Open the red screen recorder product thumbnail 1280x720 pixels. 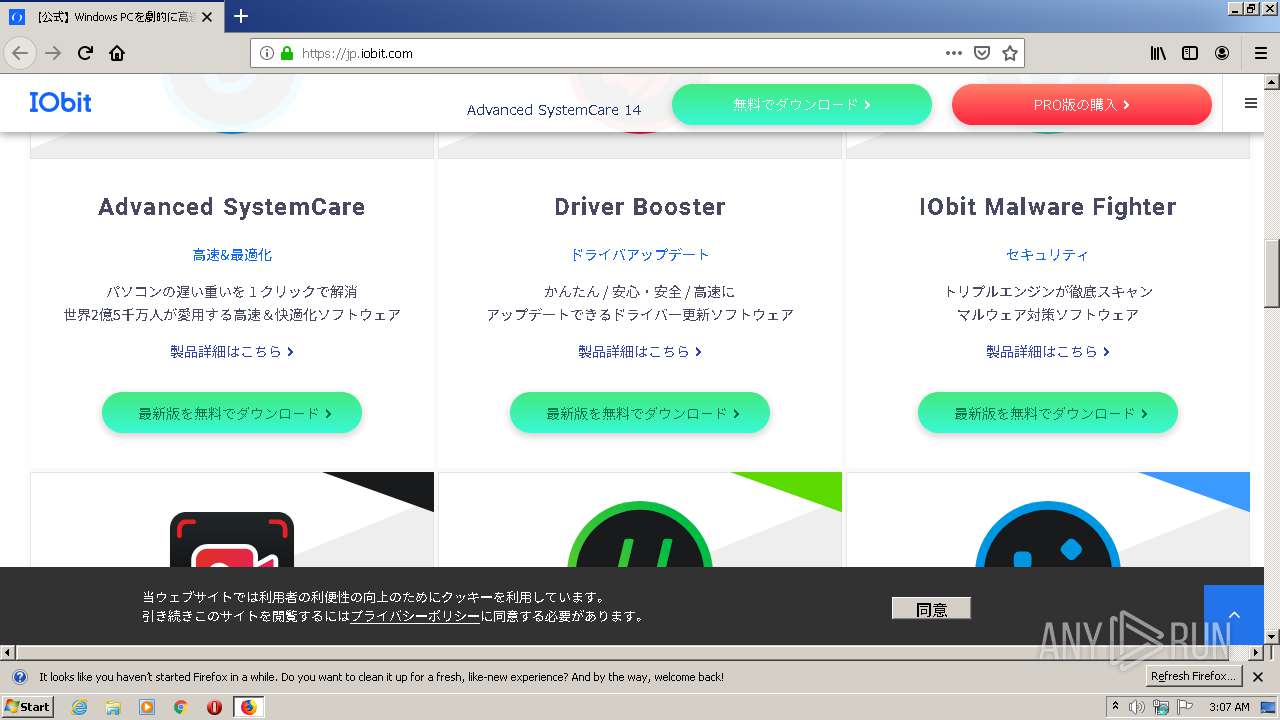pos(232,540)
